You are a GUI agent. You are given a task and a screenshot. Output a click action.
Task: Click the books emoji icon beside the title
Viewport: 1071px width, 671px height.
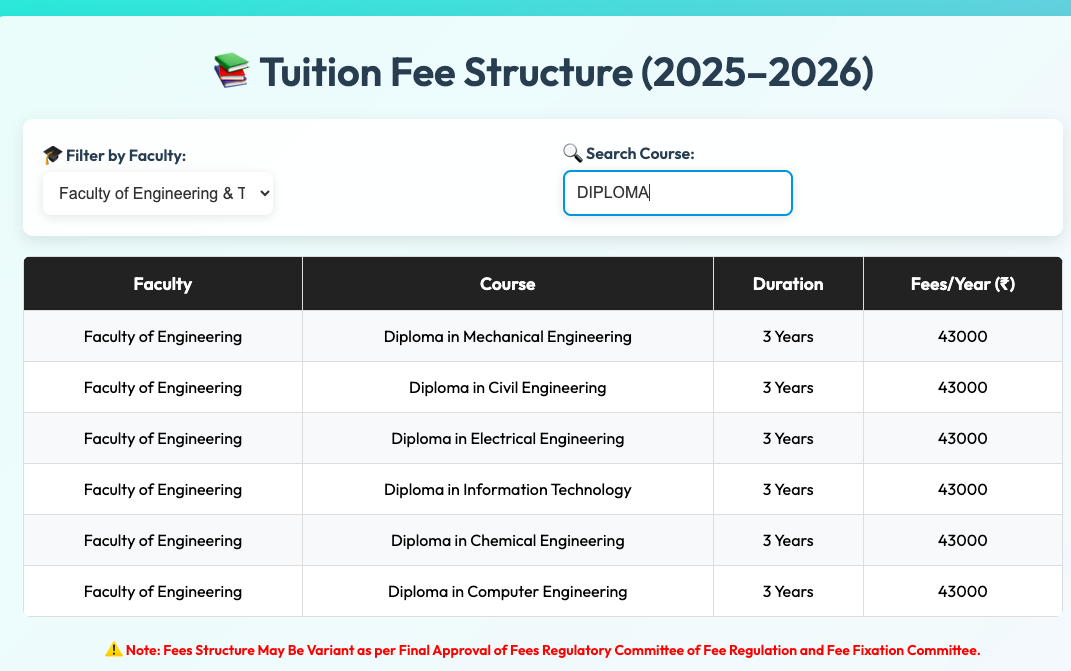click(232, 71)
